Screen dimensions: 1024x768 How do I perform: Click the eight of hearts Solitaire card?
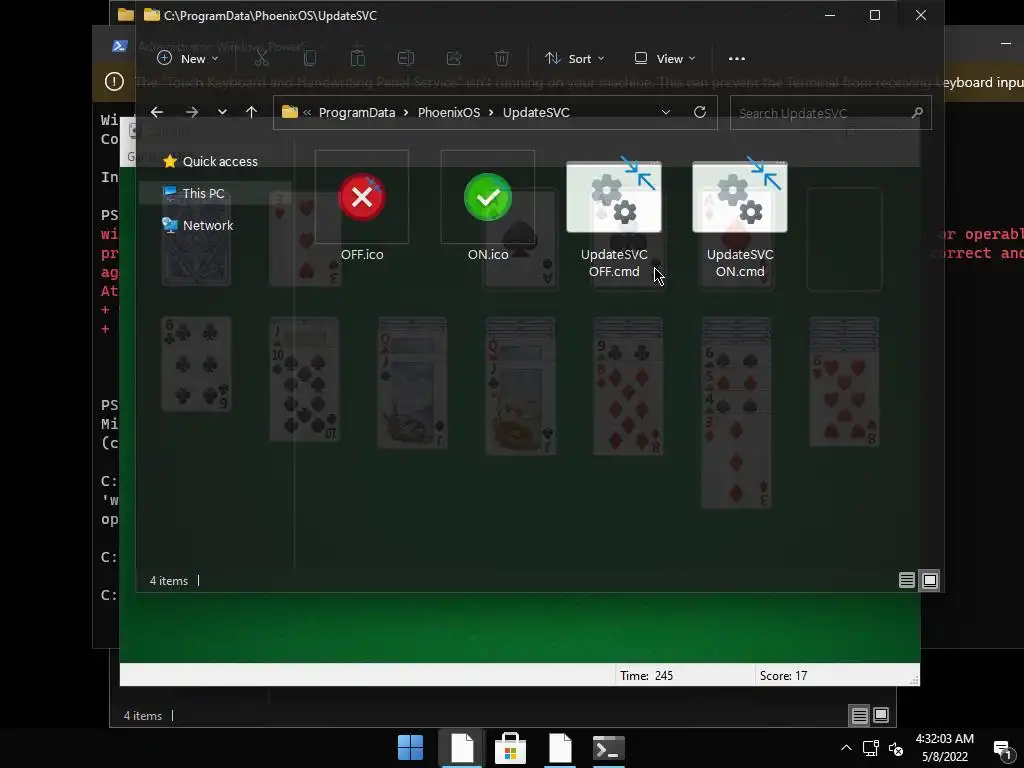844,398
